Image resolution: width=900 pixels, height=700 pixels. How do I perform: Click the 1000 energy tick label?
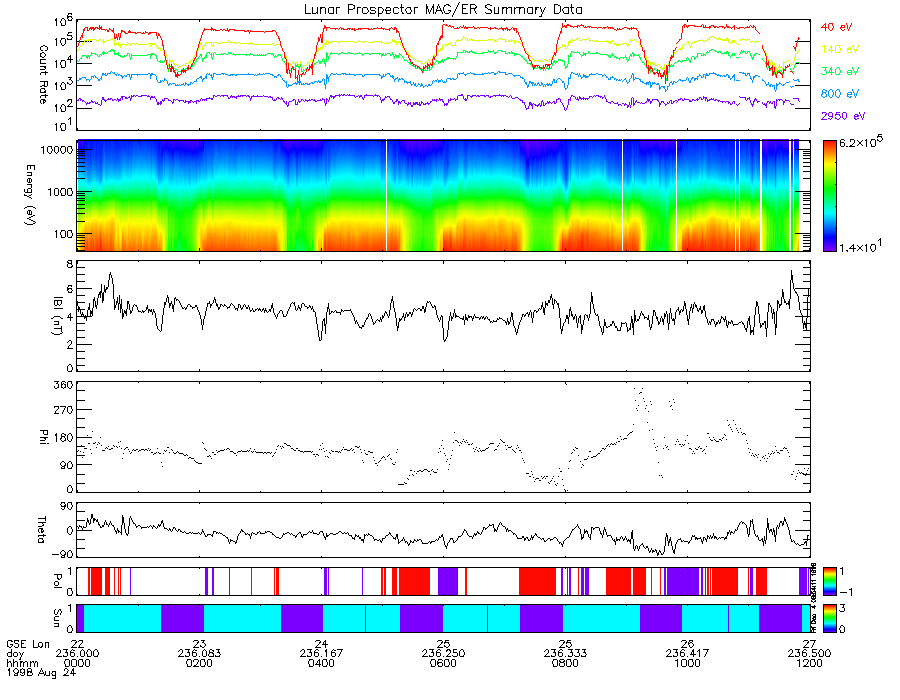click(x=59, y=193)
